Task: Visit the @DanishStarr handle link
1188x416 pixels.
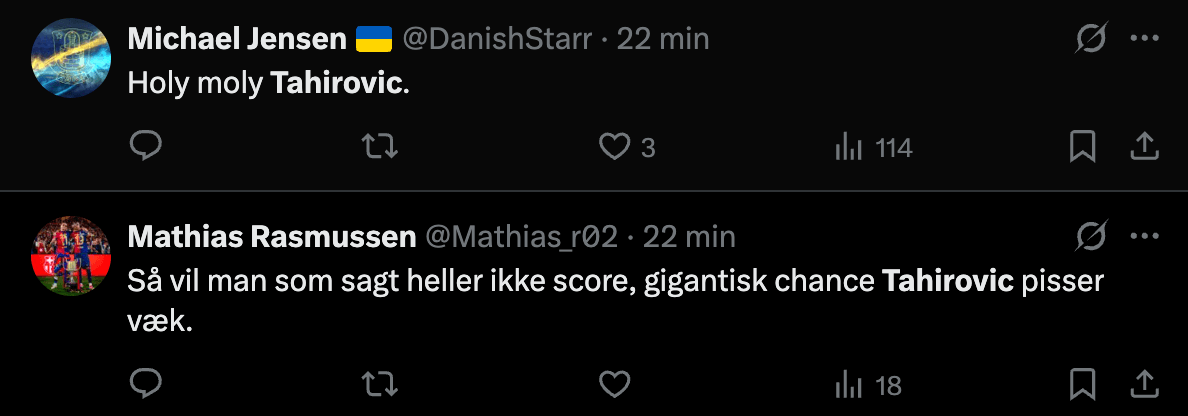Action: tap(499, 39)
